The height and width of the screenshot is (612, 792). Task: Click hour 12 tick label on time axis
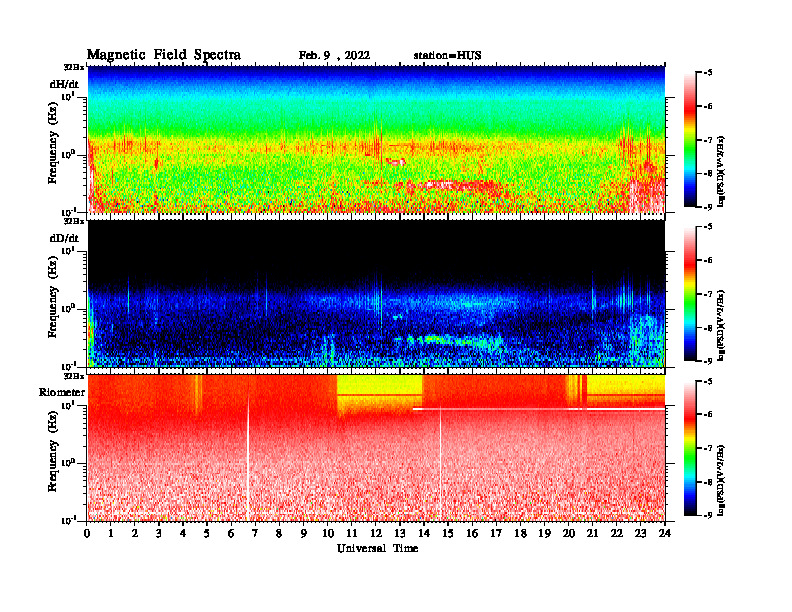click(x=375, y=533)
